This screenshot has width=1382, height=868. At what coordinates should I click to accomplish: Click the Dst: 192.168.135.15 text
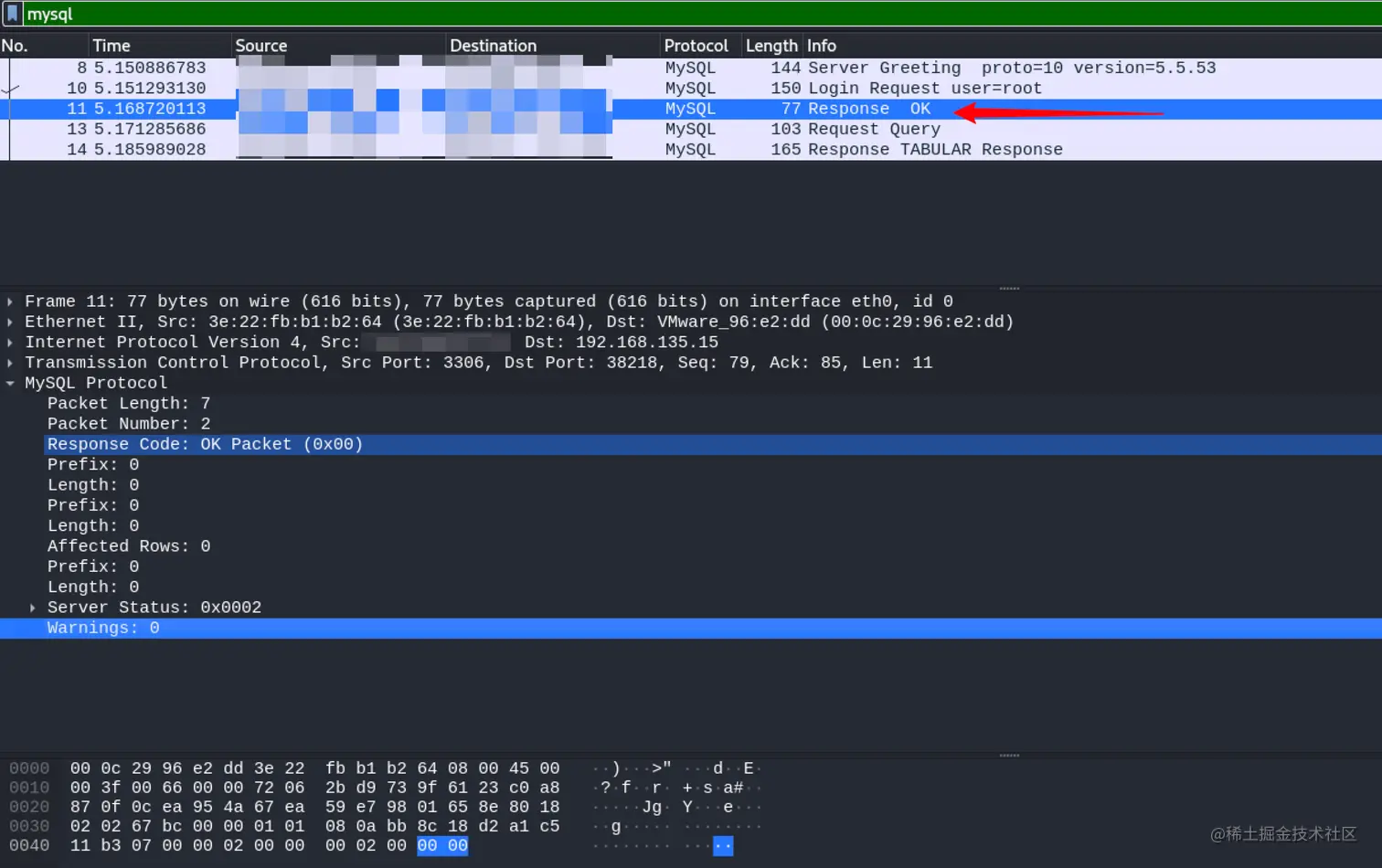click(x=622, y=343)
